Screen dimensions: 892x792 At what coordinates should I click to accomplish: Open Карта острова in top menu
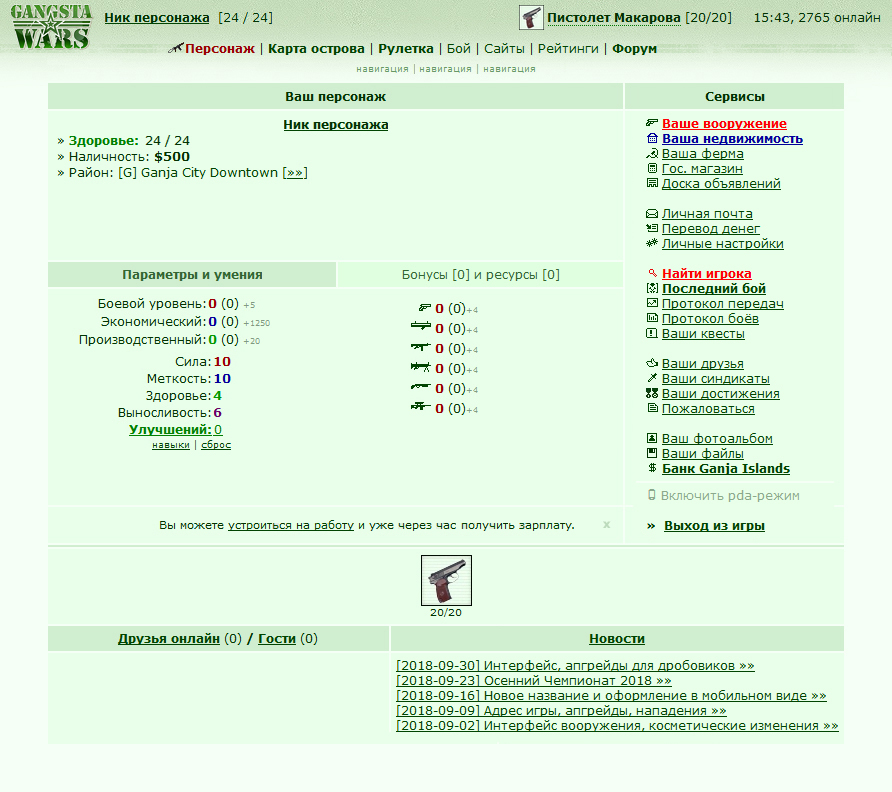(x=317, y=48)
